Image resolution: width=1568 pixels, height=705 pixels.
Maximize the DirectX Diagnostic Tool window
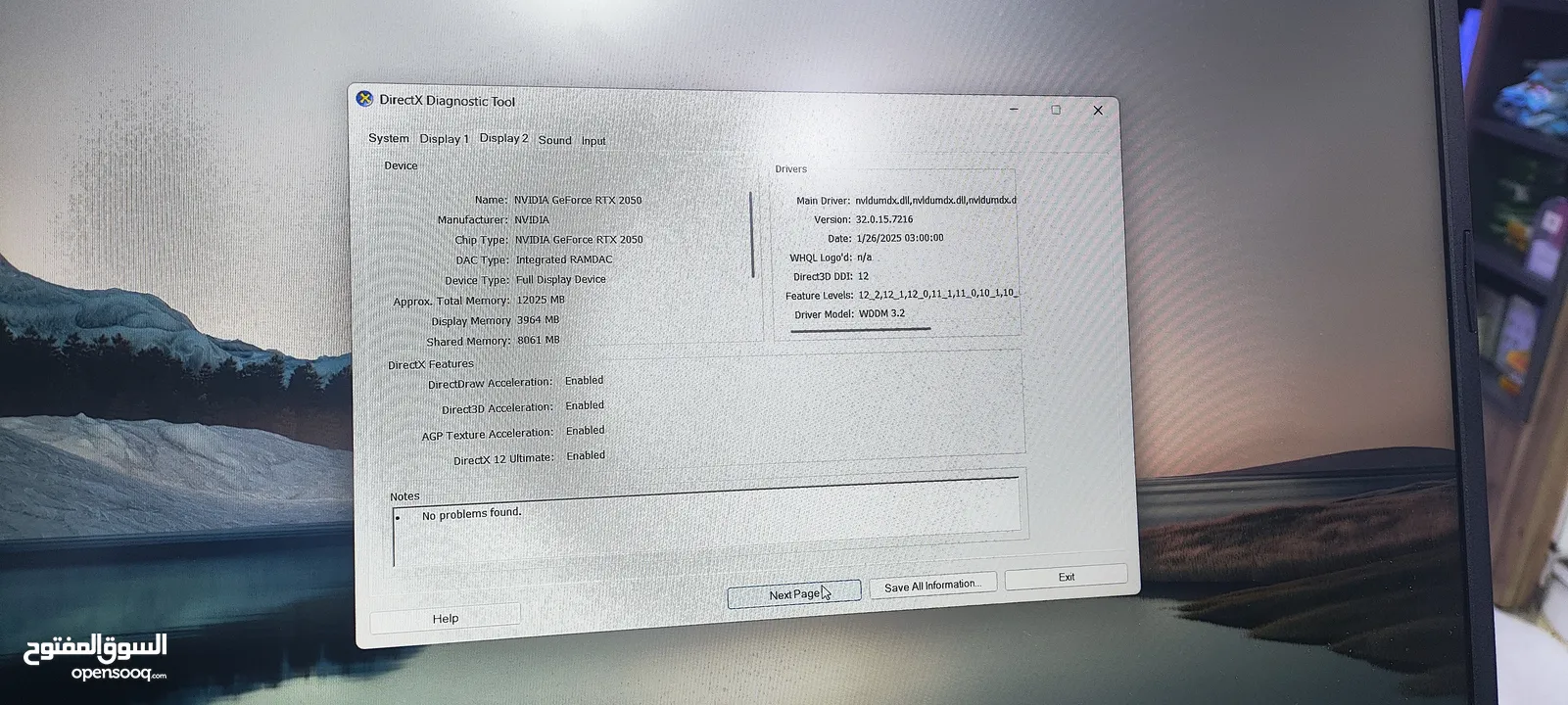click(1056, 110)
